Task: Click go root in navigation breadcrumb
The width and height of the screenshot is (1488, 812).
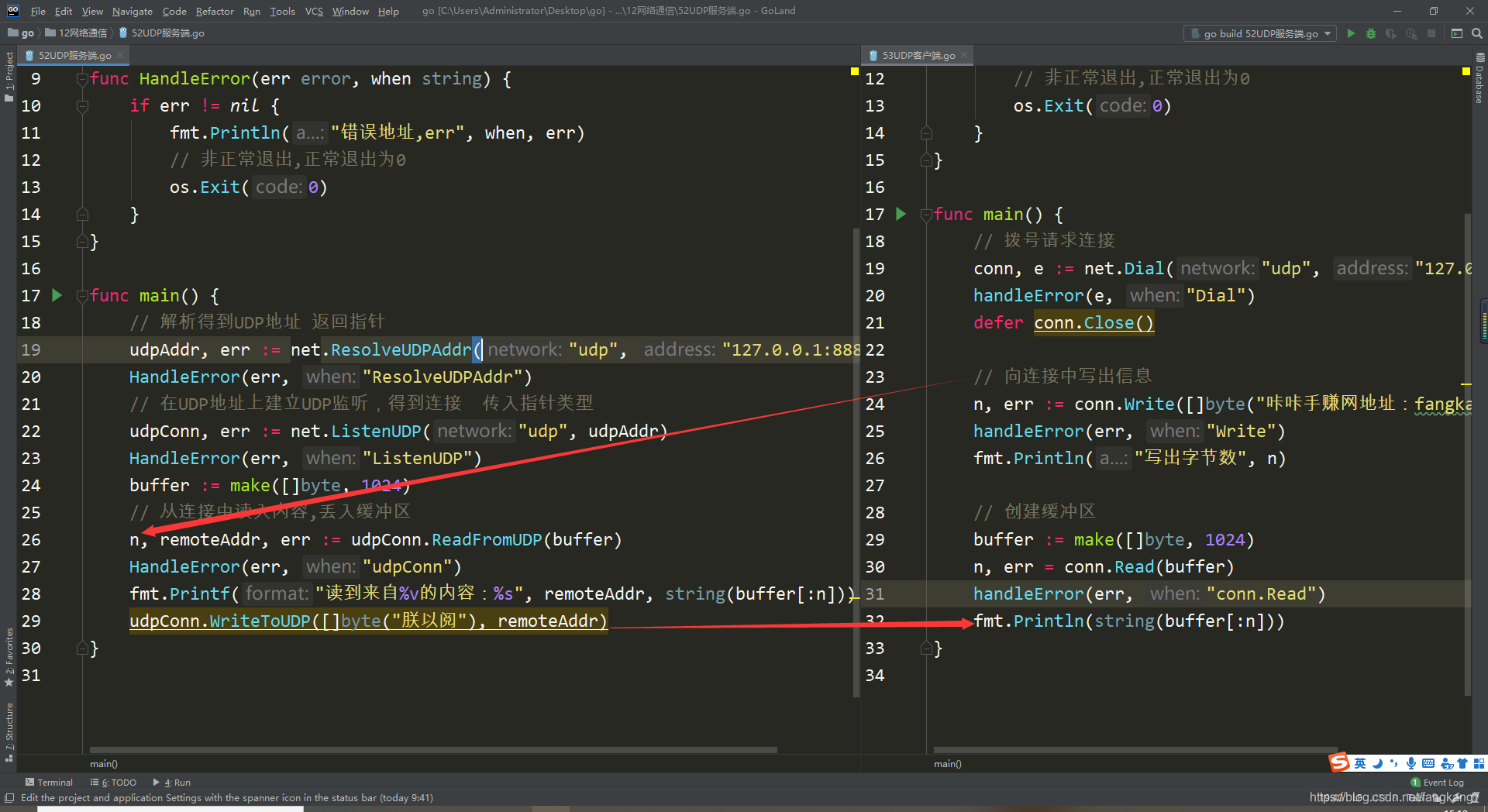Action: pos(21,33)
